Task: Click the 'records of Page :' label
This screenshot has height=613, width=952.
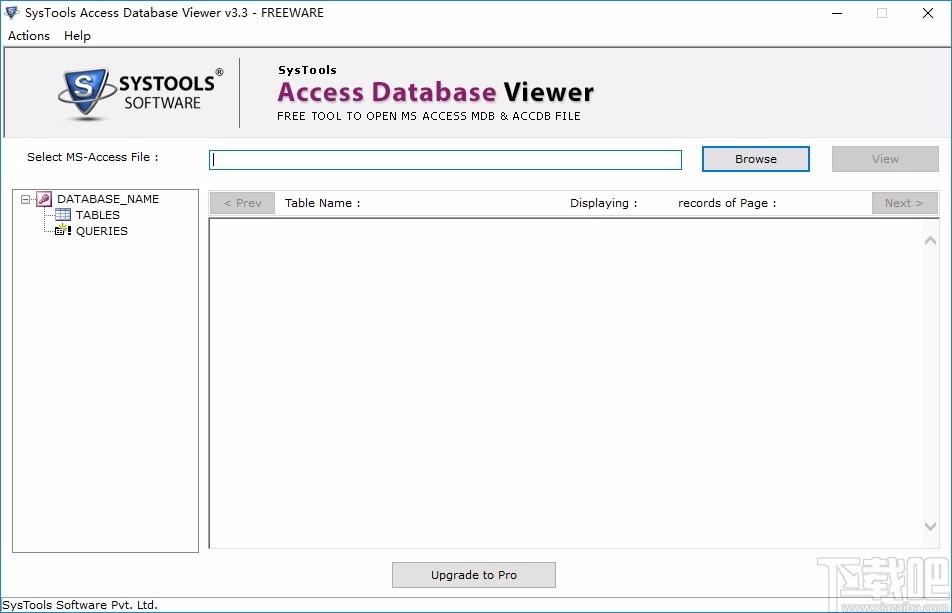Action: 727,203
